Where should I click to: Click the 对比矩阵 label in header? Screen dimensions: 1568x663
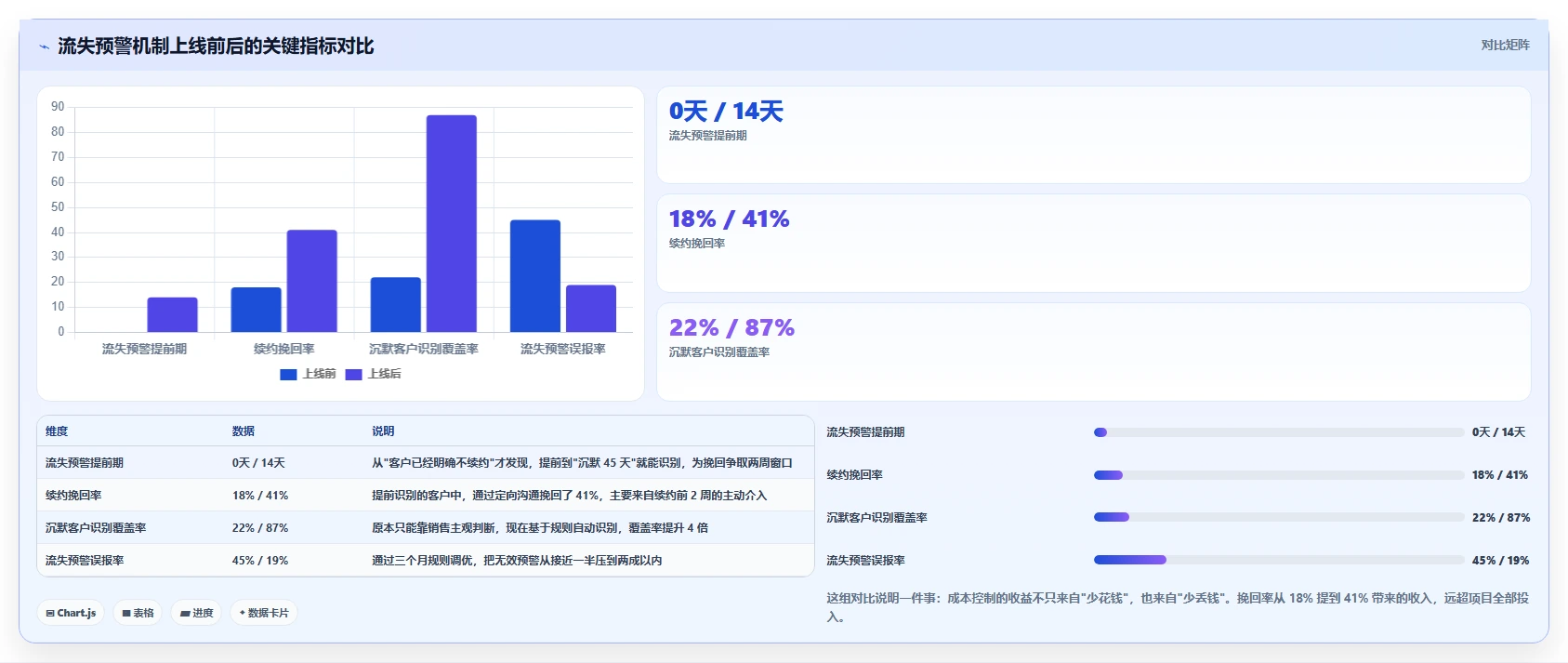click(1505, 45)
